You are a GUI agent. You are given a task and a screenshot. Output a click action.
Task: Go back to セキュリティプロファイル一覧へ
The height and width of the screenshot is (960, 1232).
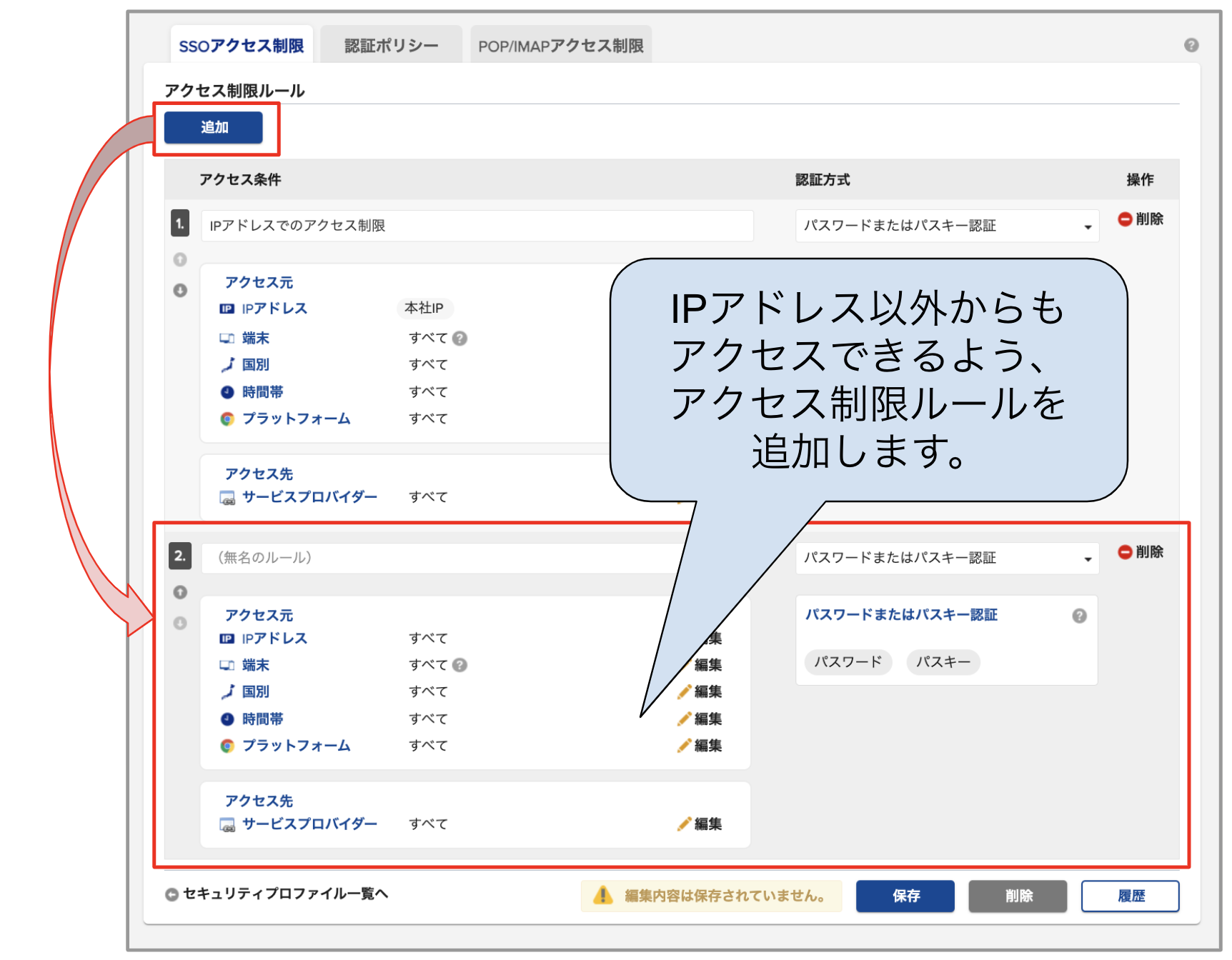(x=277, y=894)
